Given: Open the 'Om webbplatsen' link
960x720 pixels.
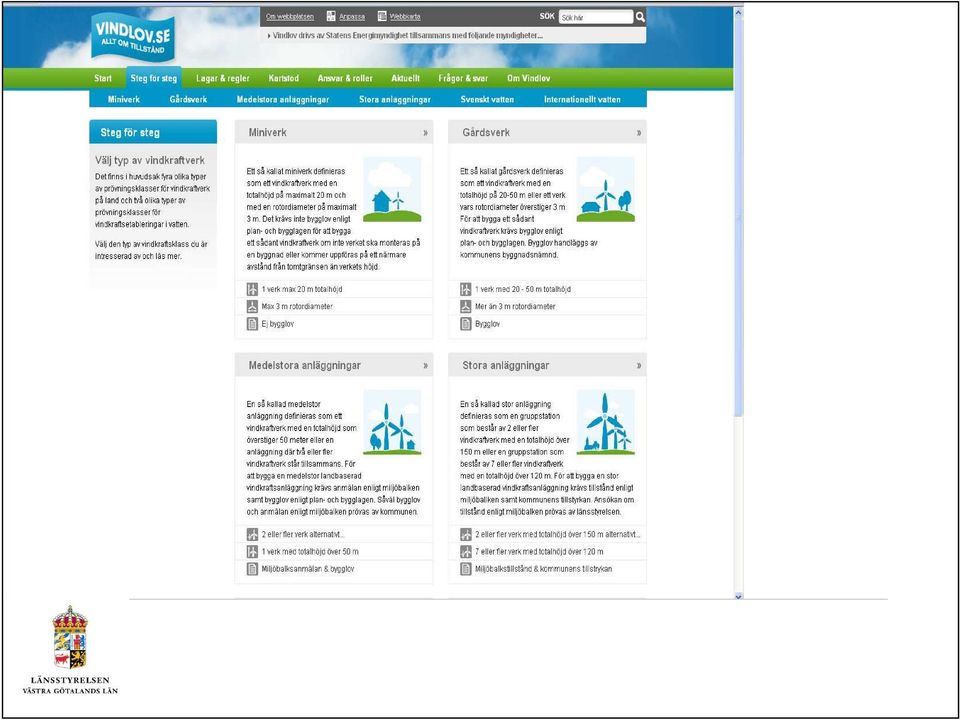Looking at the screenshot, I should [x=290, y=17].
